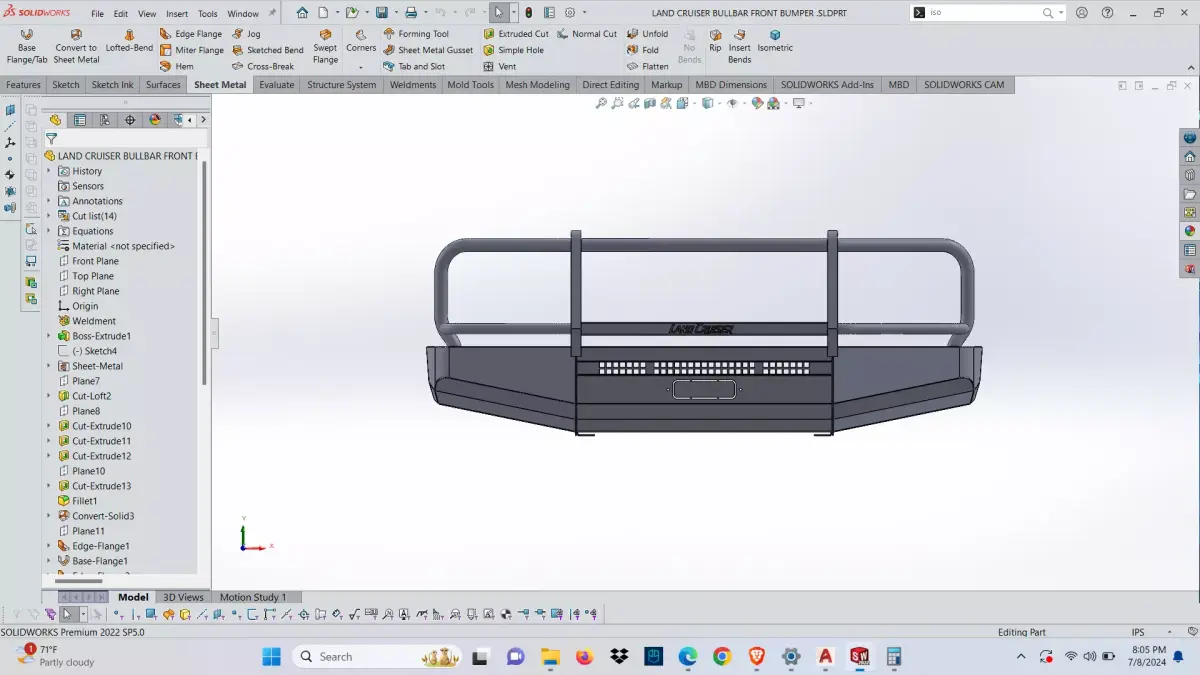Select Sheet Metal Gusset tool
Screen dimensions: 1200x675
point(428,50)
